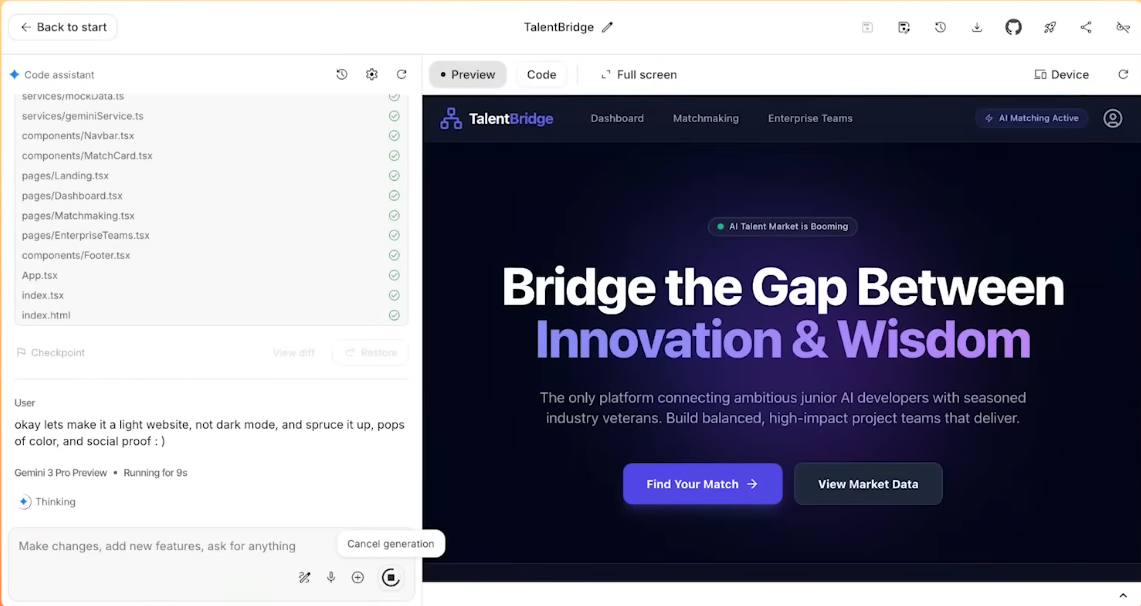Open the Device preview selector
Image resolution: width=1141 pixels, height=606 pixels.
(x=1061, y=74)
